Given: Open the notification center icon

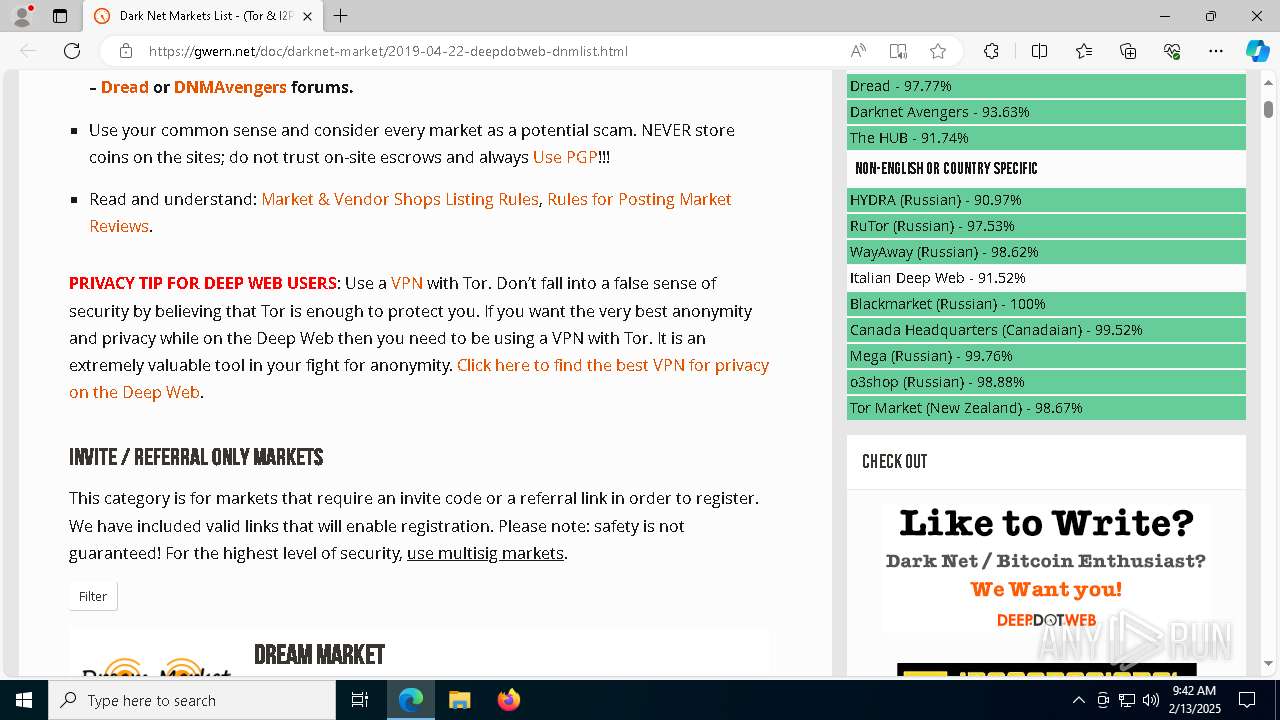Looking at the screenshot, I should tap(1247, 700).
